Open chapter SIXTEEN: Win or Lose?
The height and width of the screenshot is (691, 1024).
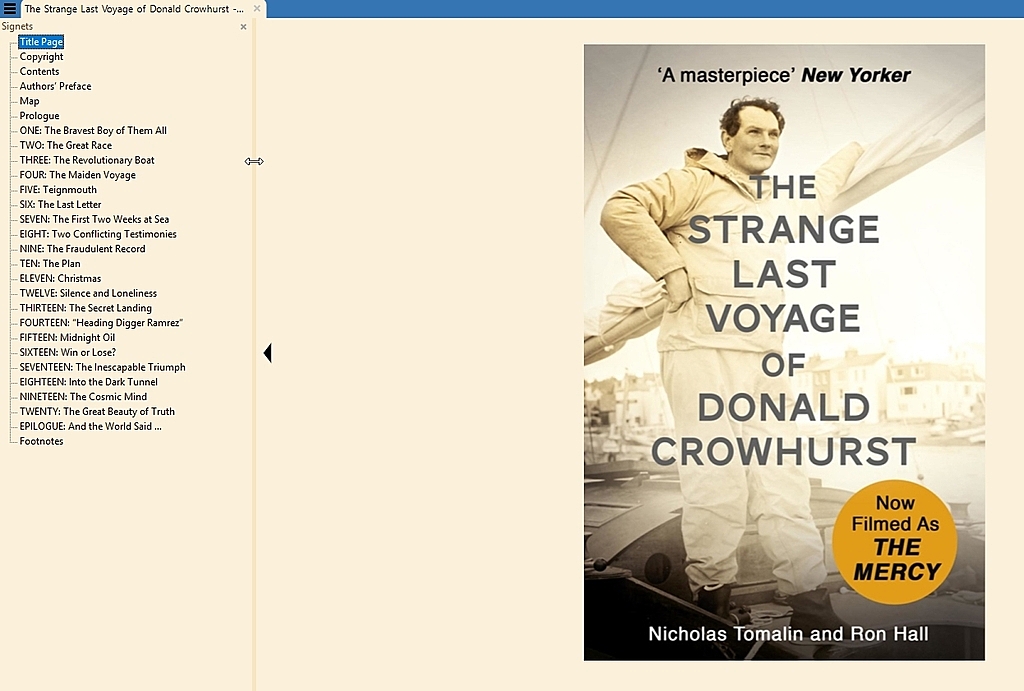click(67, 353)
